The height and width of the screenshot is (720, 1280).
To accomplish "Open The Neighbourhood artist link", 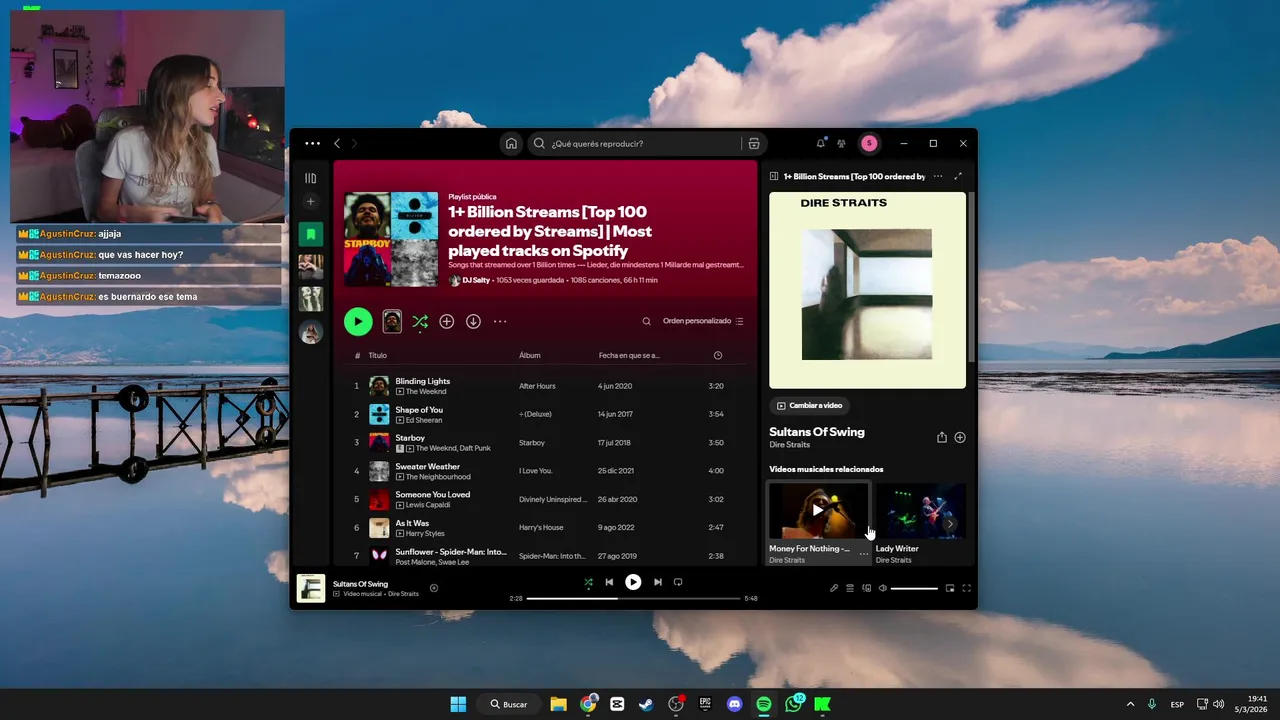I will (x=438, y=477).
